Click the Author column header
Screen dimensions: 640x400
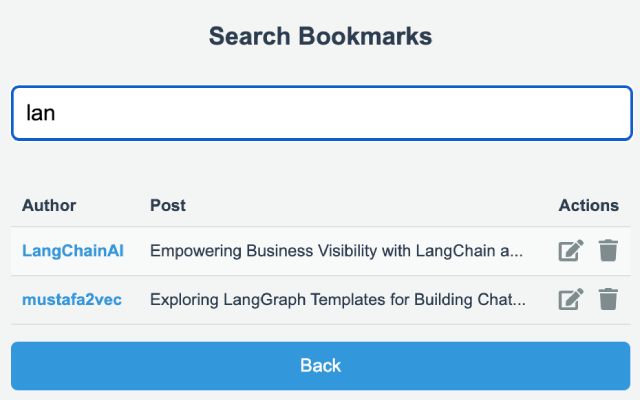click(49, 205)
